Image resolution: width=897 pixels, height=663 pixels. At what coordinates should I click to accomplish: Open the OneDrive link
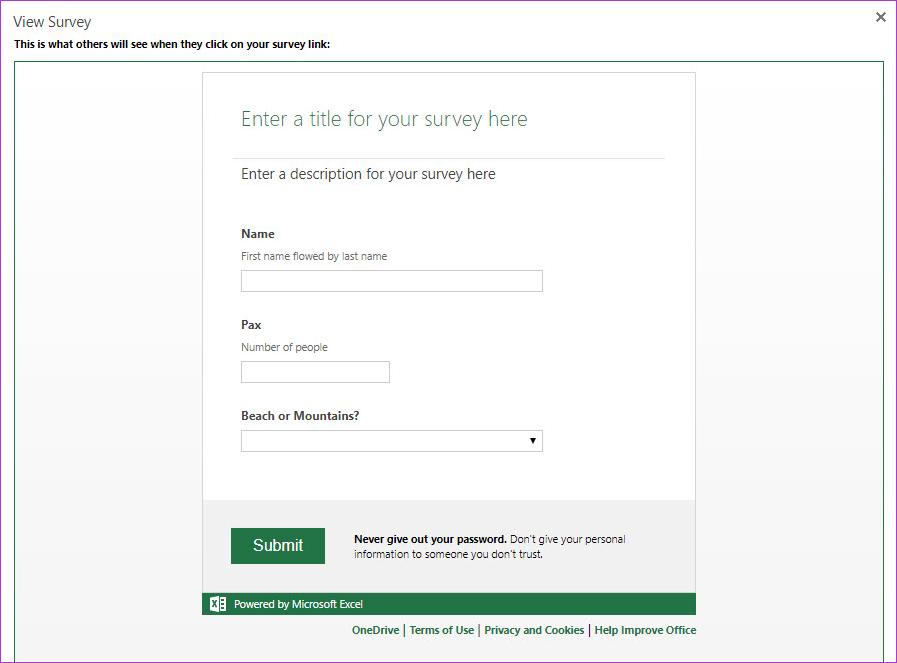point(375,630)
